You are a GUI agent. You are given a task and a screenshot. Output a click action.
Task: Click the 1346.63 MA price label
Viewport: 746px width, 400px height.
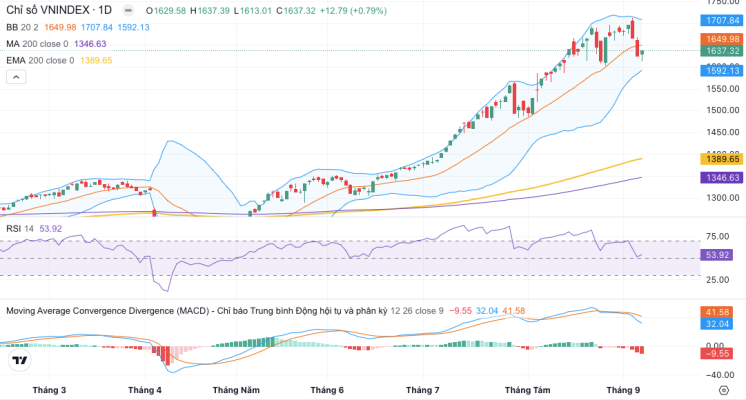coord(722,178)
